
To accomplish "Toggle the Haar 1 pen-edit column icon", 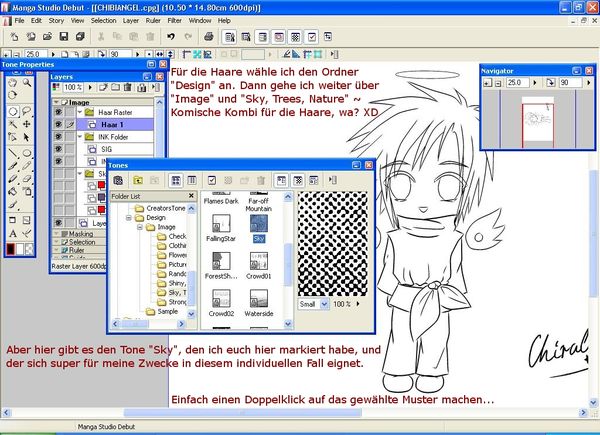I will tap(70, 124).
